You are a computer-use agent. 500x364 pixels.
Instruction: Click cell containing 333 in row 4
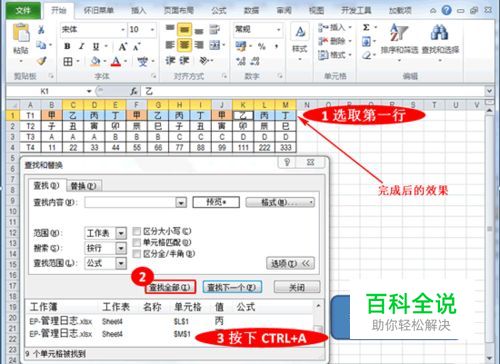pos(286,147)
